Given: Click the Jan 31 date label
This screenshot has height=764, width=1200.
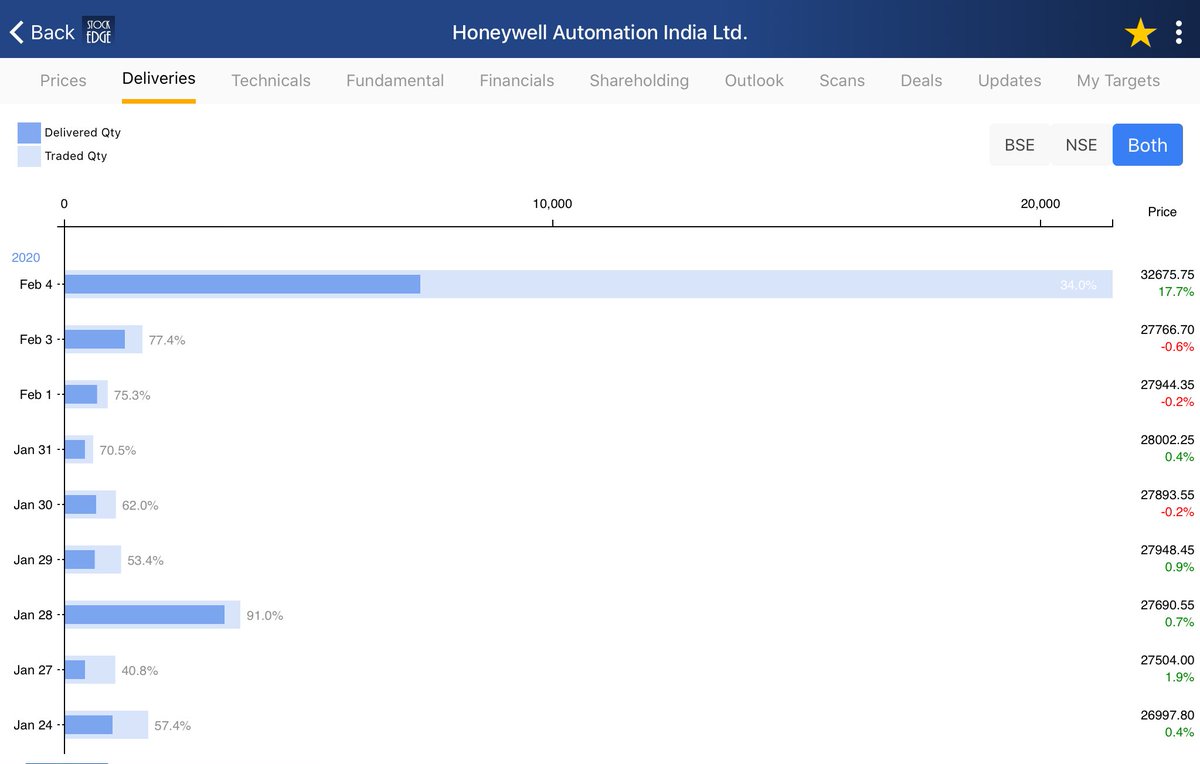Looking at the screenshot, I should pos(33,449).
